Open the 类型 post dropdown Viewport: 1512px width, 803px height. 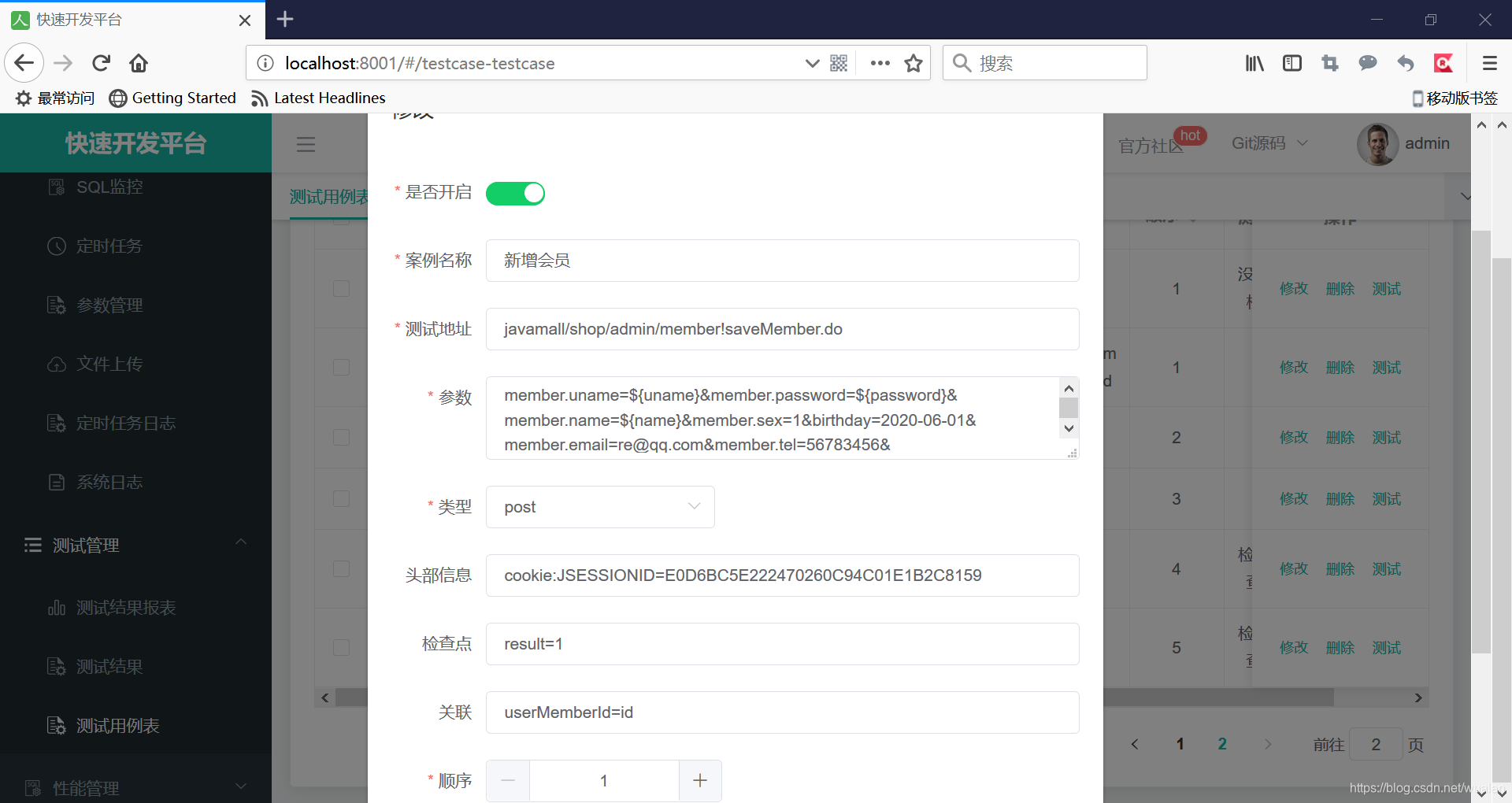click(x=600, y=507)
